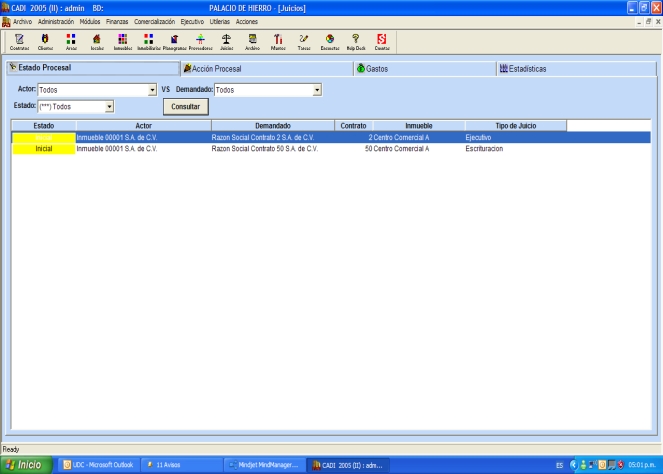663x474 pixels.
Task: Open the Encuestas toolbar icon
Action: tap(330, 41)
